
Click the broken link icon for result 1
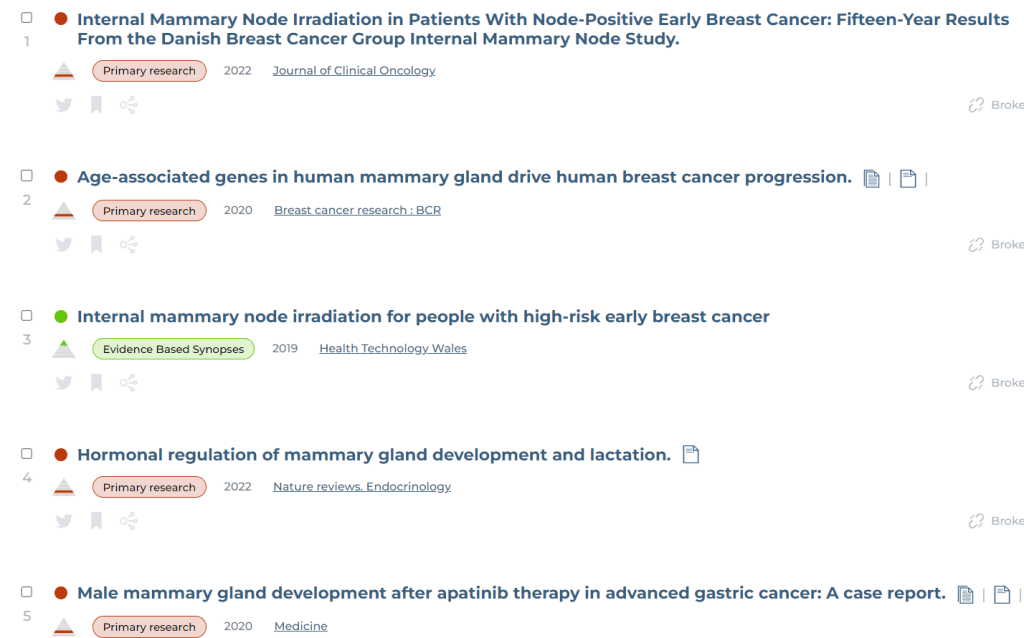pyautogui.click(x=976, y=105)
